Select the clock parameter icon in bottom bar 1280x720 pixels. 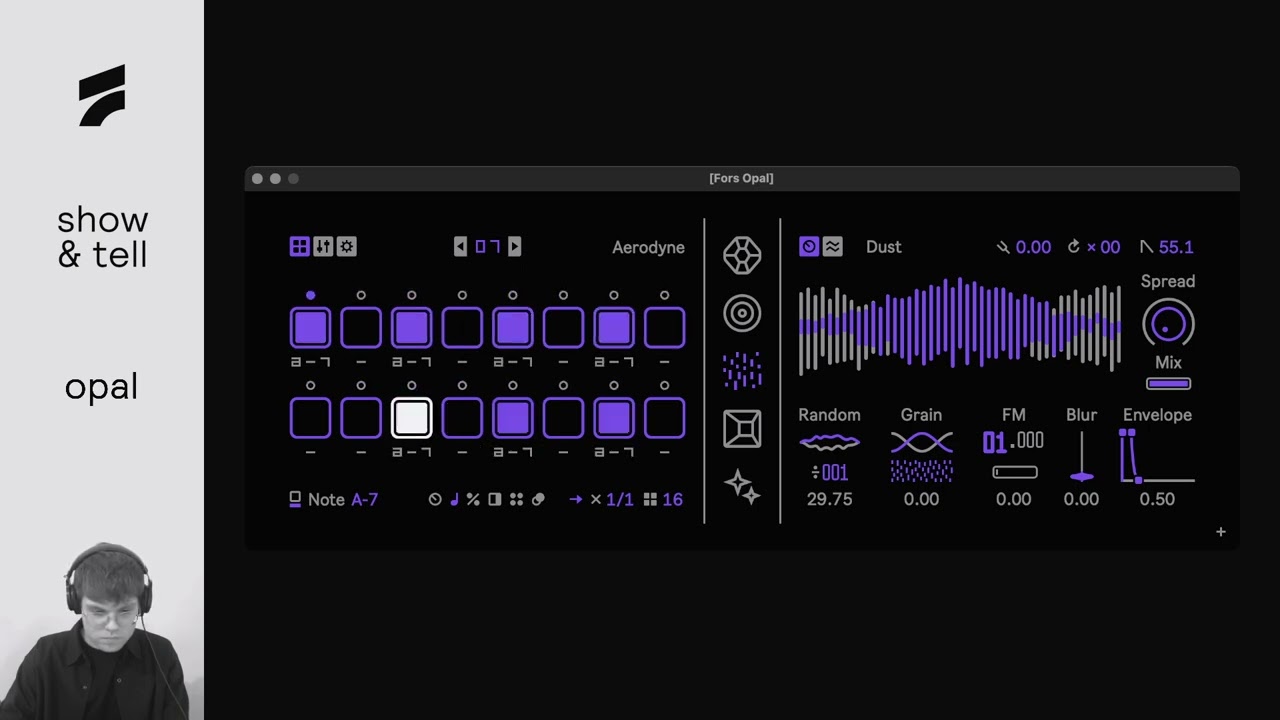pos(435,499)
